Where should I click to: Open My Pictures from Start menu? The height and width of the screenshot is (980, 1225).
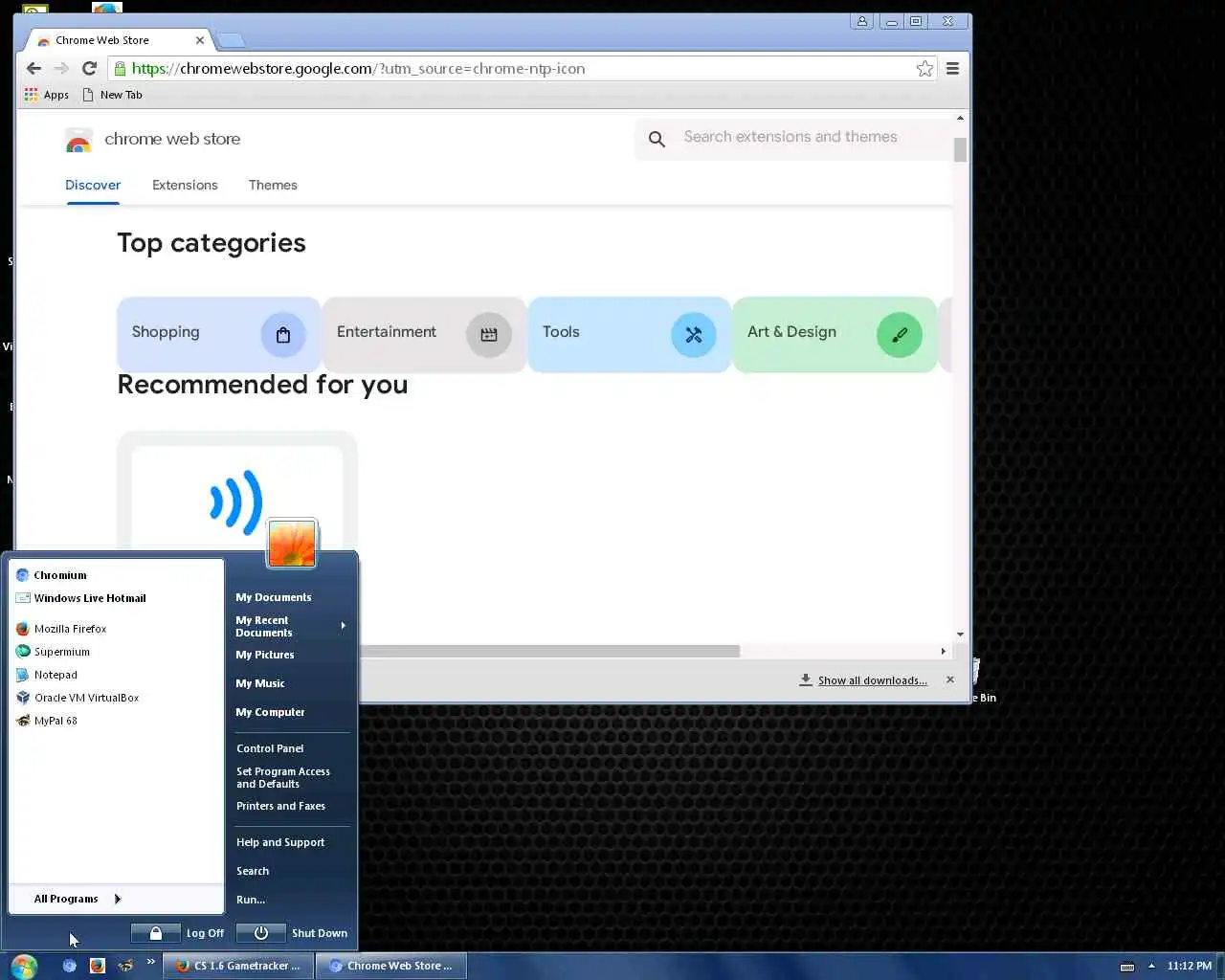[x=265, y=655]
